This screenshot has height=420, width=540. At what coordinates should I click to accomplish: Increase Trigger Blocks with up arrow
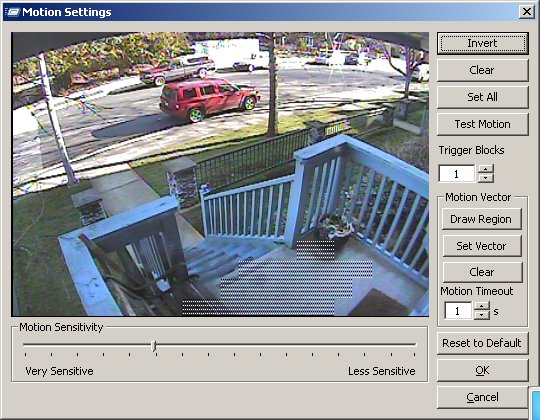pos(486,169)
